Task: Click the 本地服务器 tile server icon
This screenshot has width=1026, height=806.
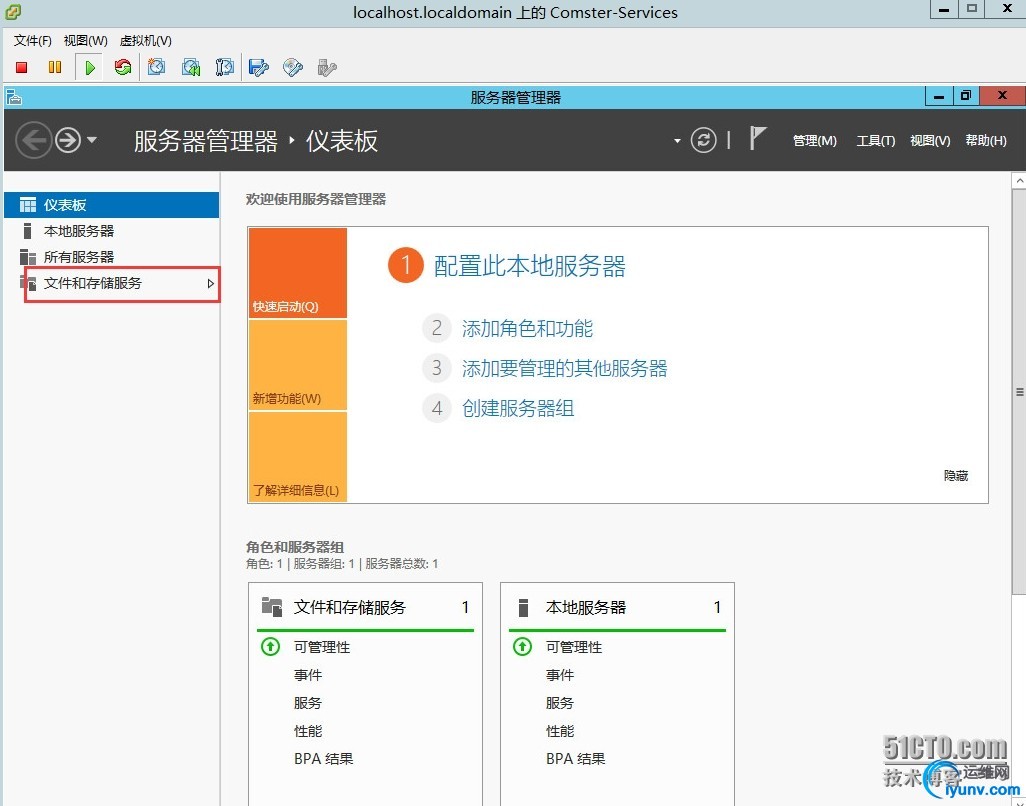Action: (523, 608)
